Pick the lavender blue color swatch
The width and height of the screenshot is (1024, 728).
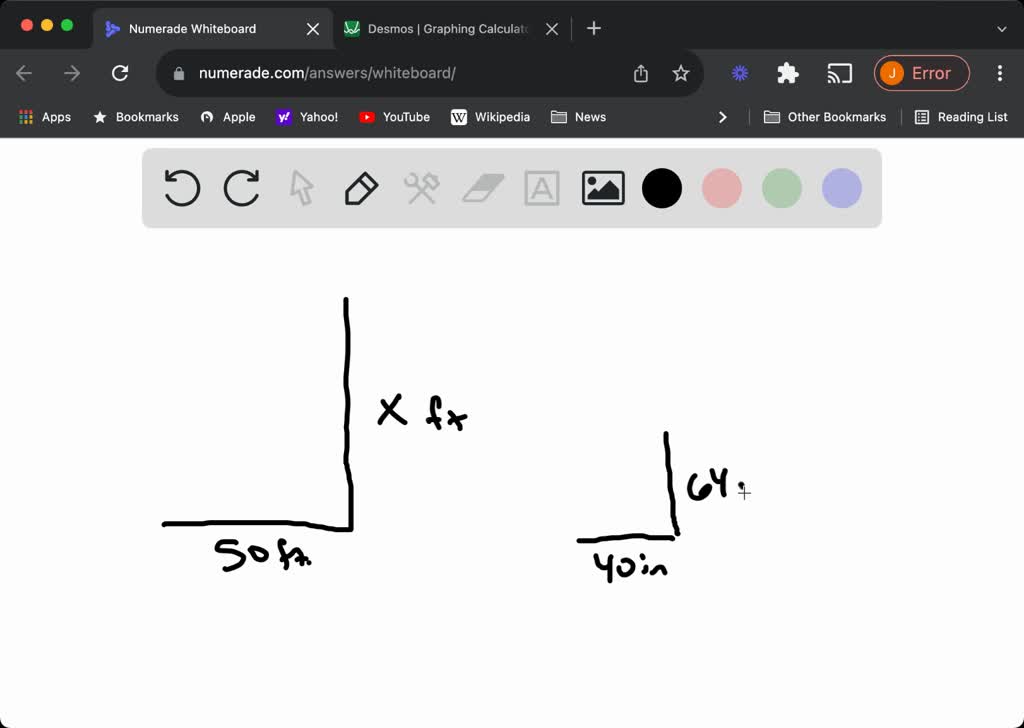click(842, 188)
